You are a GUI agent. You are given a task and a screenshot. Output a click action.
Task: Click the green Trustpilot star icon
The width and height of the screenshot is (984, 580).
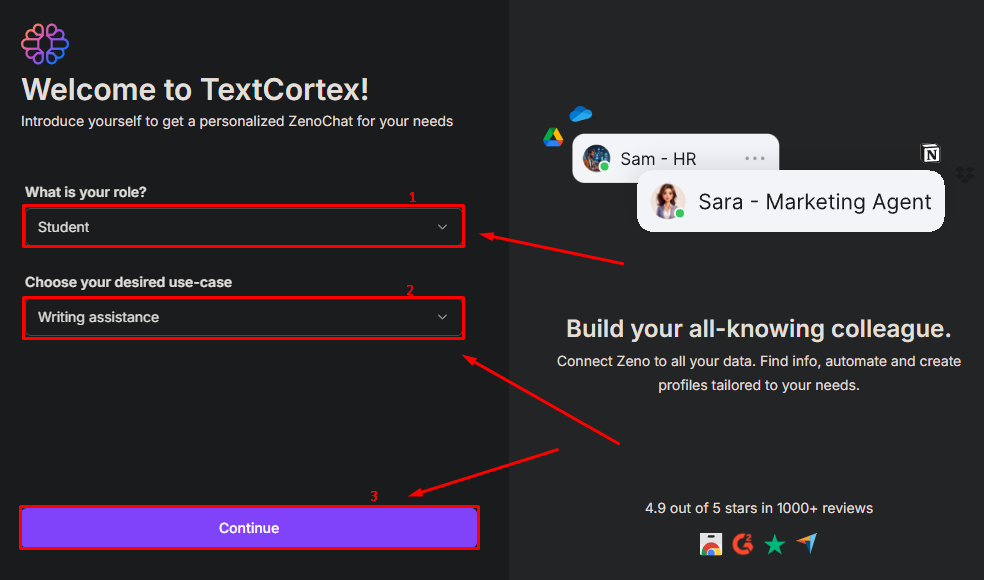coord(774,544)
